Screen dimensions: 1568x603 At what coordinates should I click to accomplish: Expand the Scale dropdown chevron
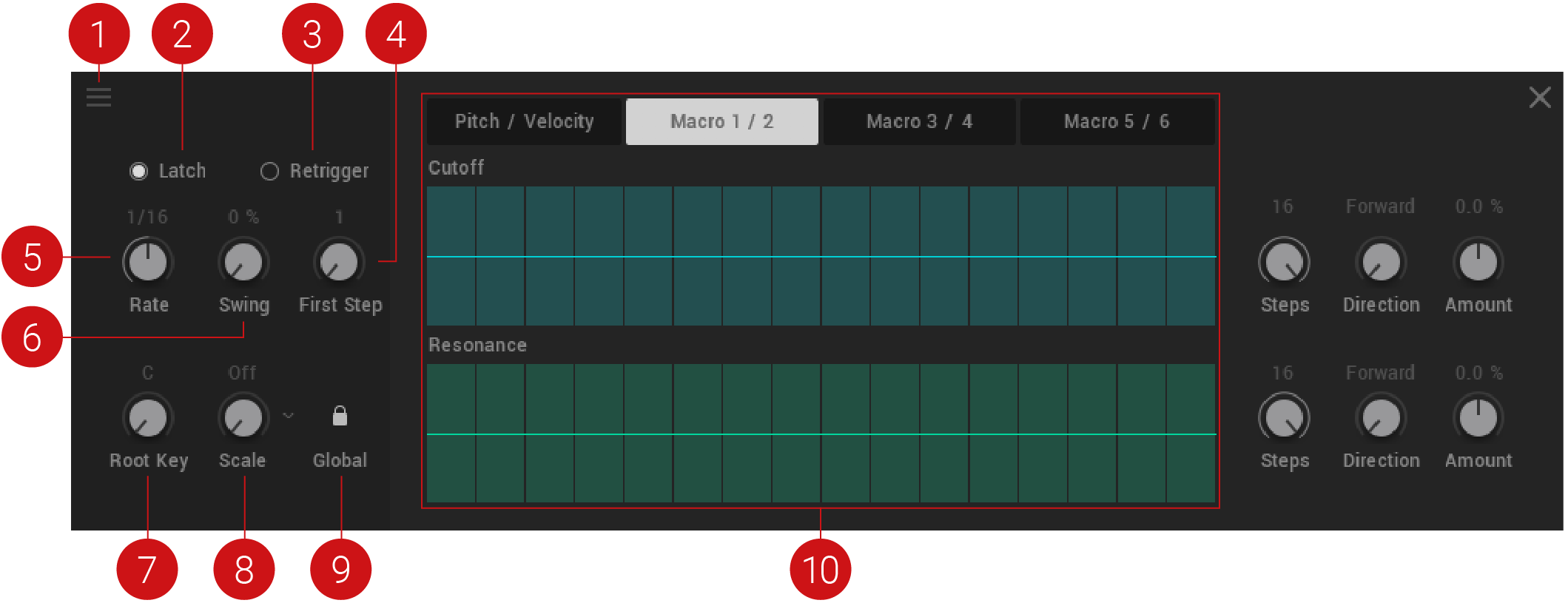point(289,416)
